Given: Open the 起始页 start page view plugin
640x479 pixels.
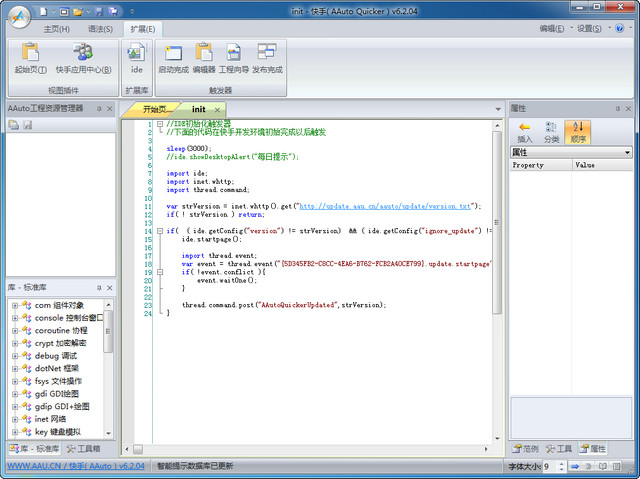Looking at the screenshot, I should point(30,58).
